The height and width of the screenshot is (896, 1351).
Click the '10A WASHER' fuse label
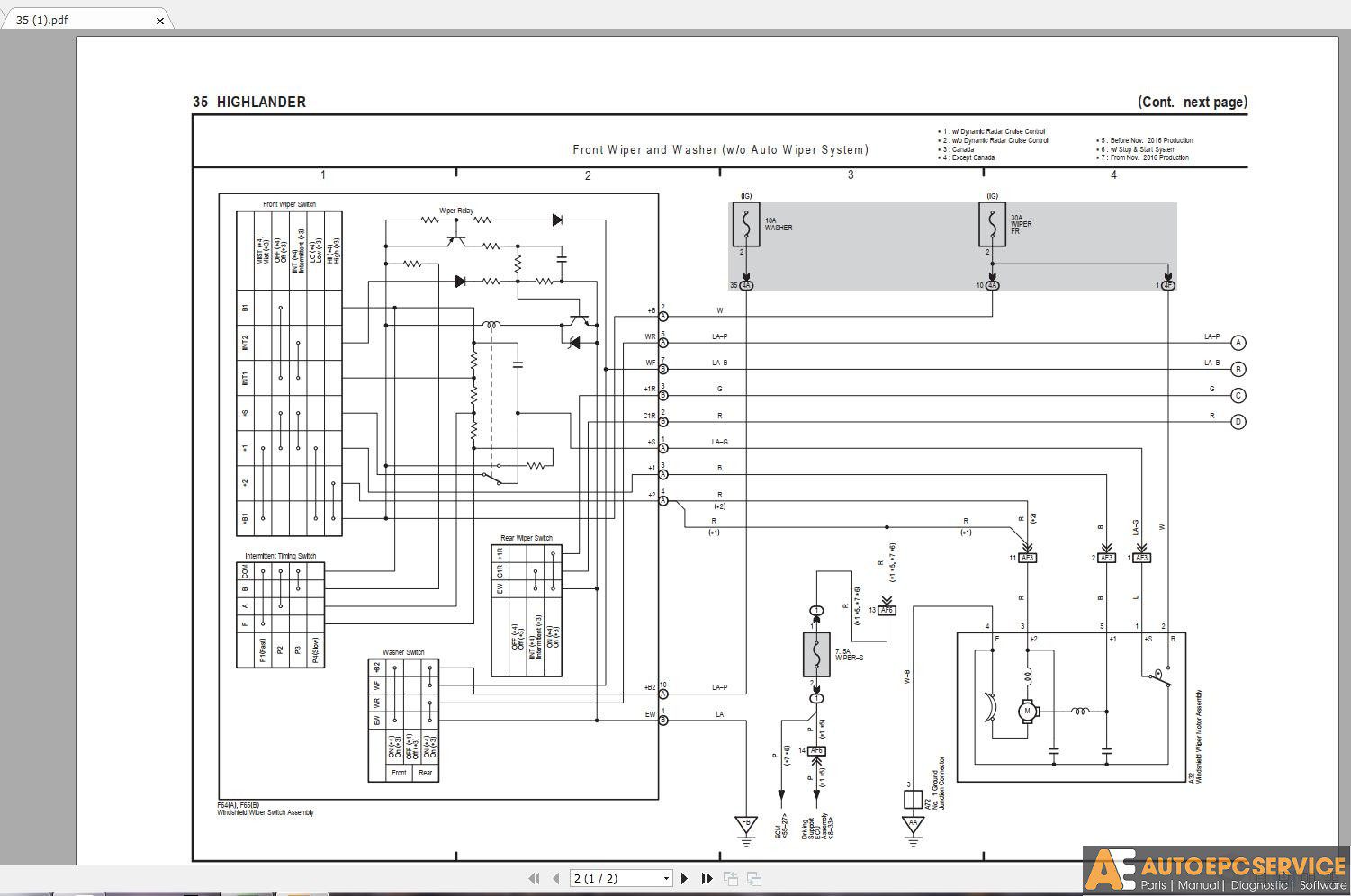pos(779,224)
